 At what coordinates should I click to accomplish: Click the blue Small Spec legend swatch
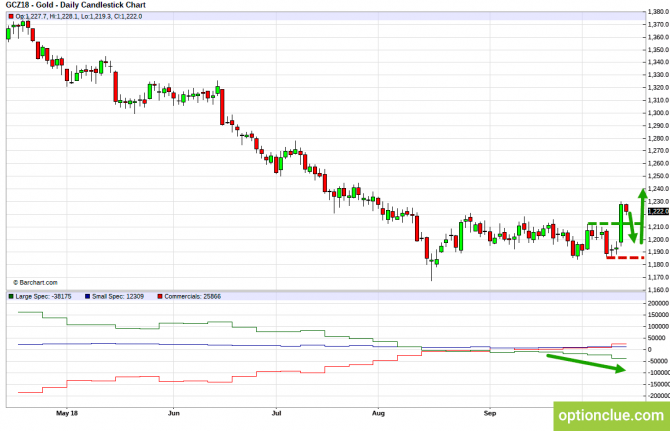(x=88, y=296)
